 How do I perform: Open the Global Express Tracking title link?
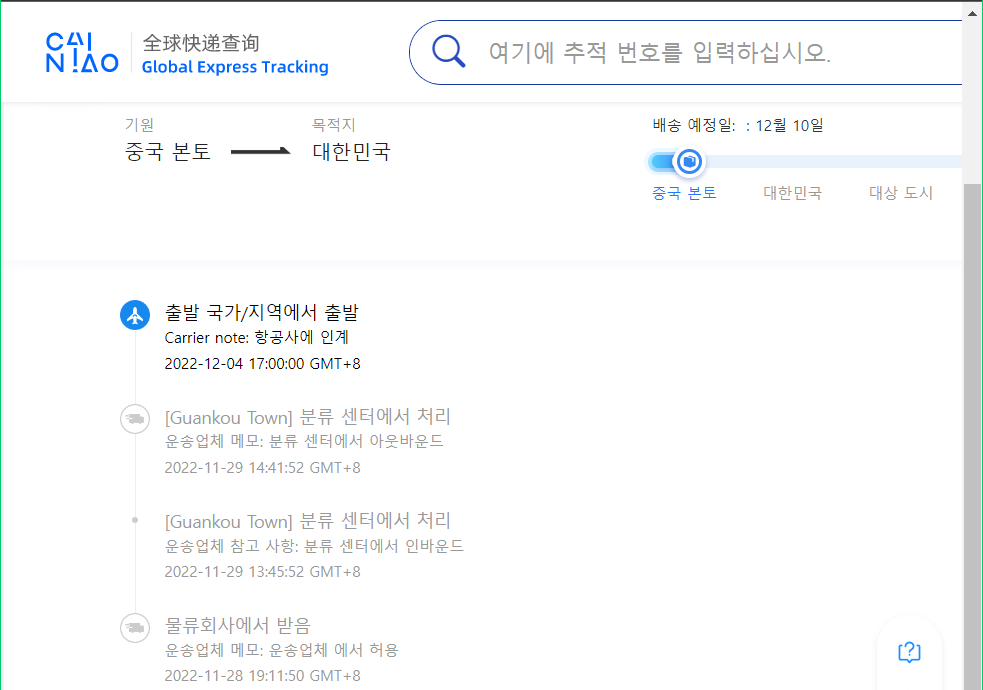[235, 67]
